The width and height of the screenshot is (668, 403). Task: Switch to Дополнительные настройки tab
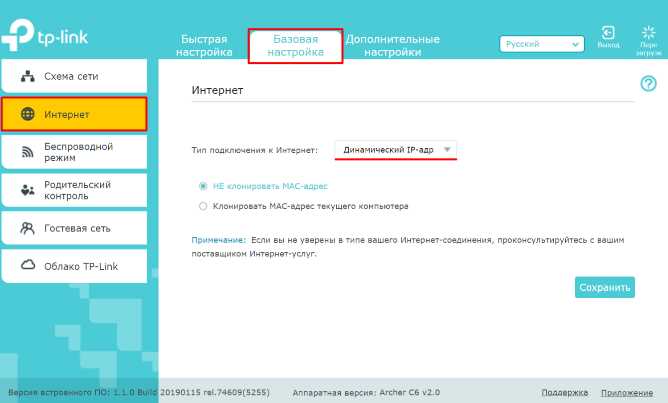tap(392, 46)
